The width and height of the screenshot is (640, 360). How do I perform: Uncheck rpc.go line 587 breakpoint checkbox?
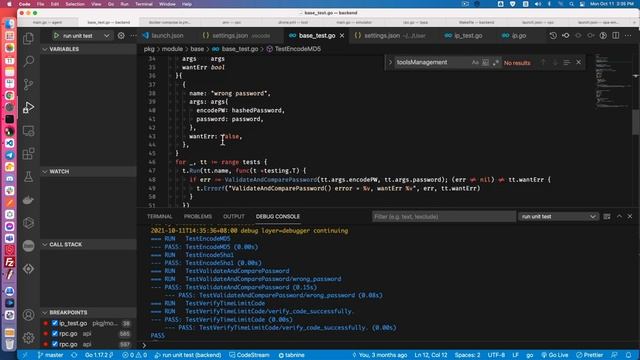pyautogui.click(x=55, y=344)
